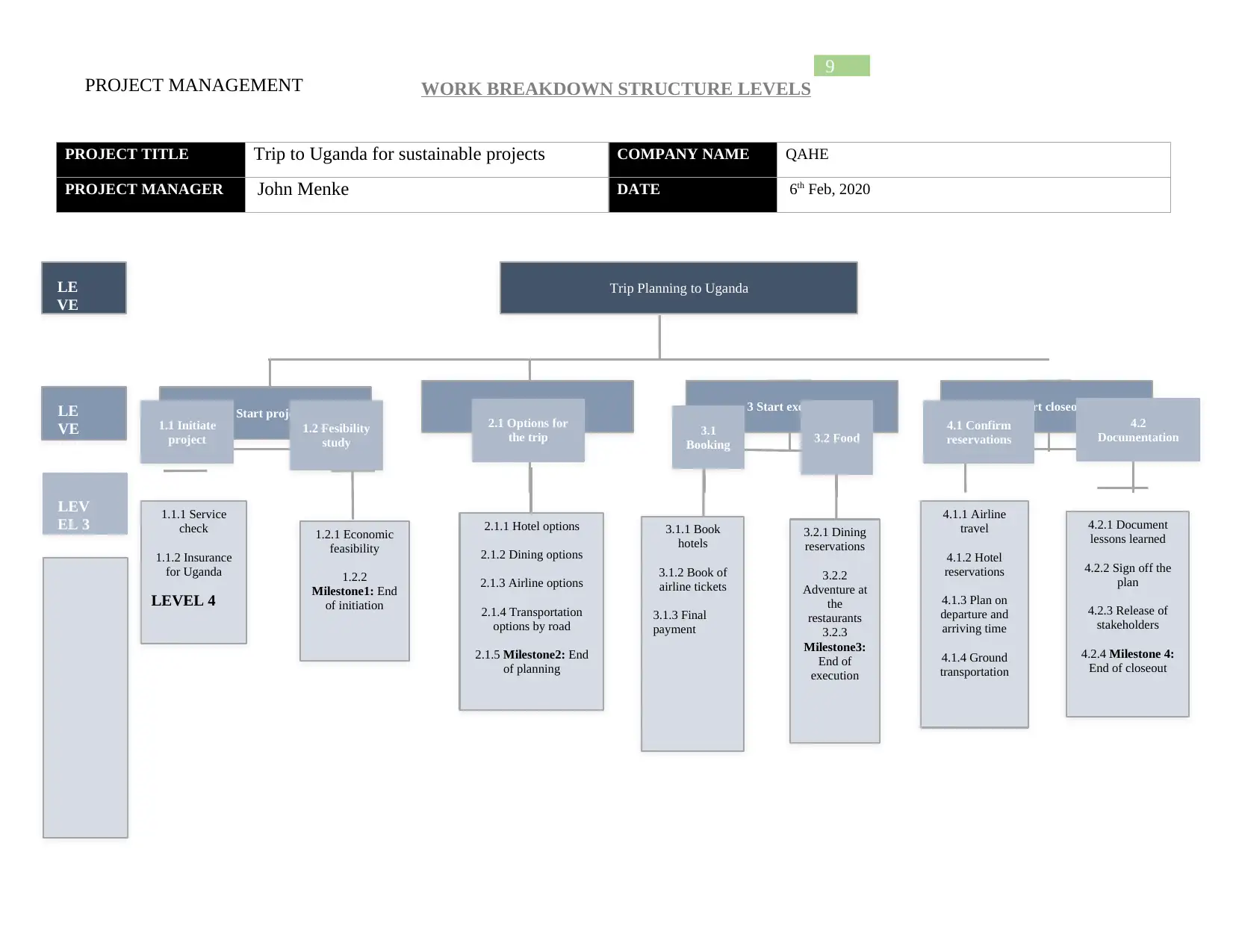Click the 'COMPANY NAME' table cell

click(x=693, y=160)
